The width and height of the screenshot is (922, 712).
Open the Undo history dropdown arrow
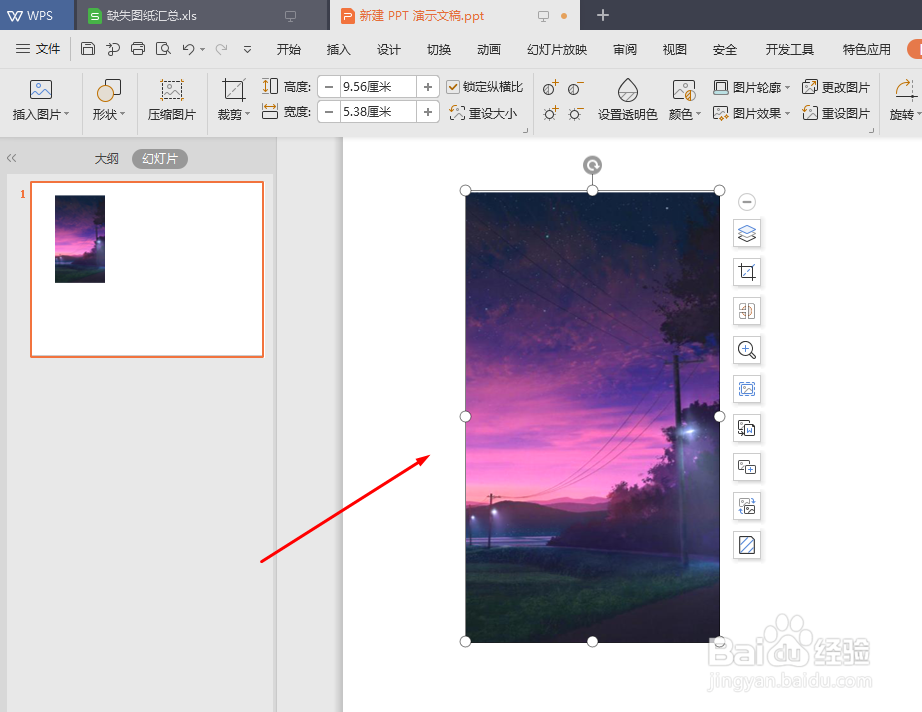pos(202,49)
